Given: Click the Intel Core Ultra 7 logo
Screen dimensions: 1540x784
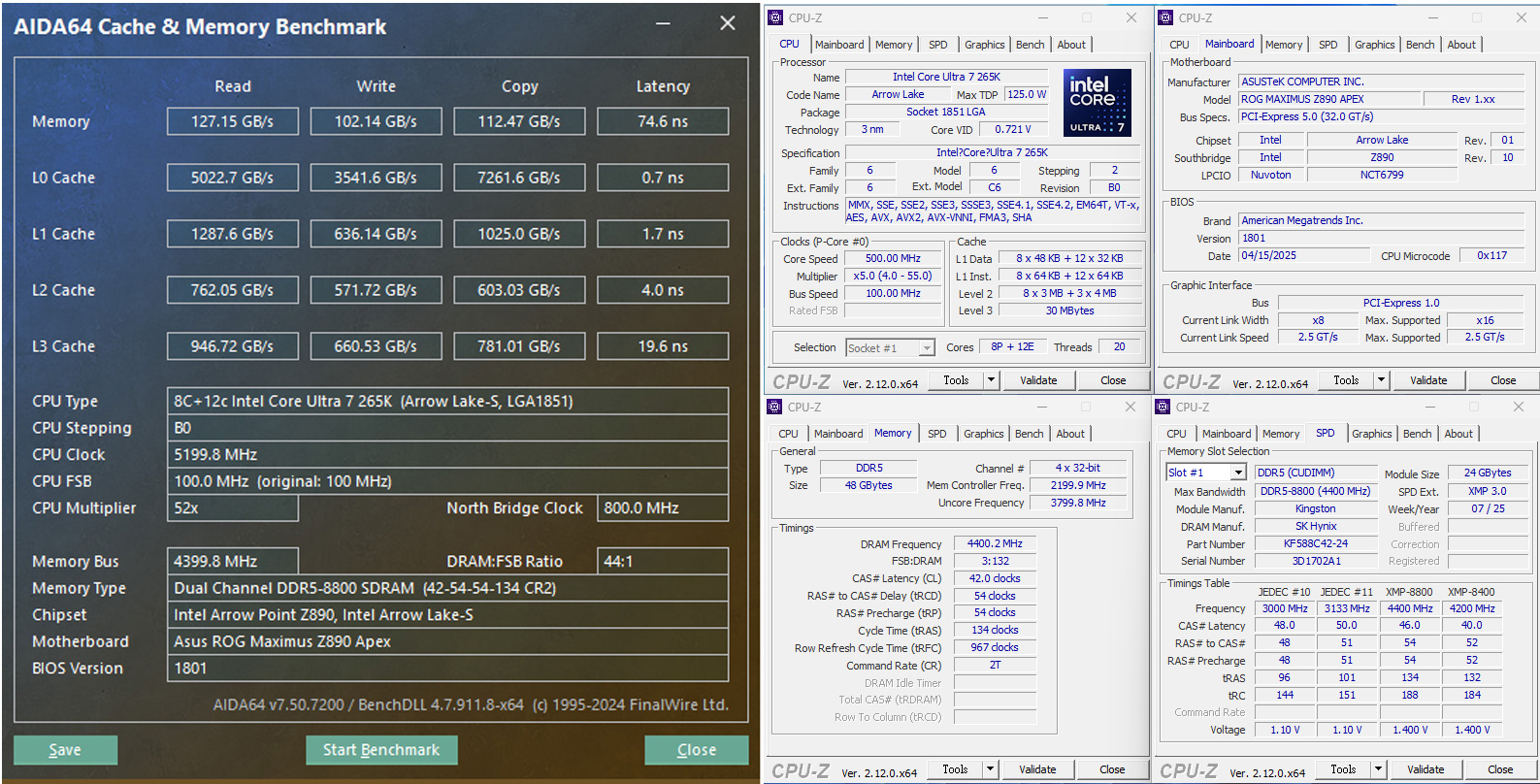Looking at the screenshot, I should [1097, 102].
